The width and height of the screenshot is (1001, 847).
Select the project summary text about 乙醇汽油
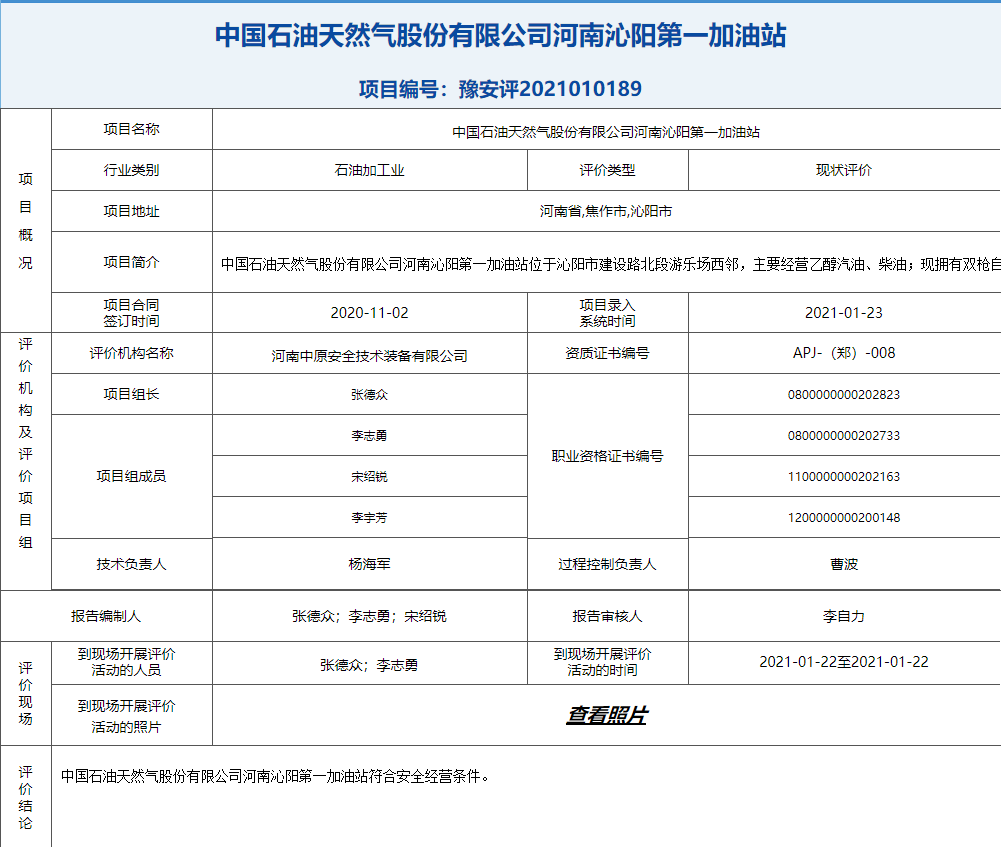610,264
